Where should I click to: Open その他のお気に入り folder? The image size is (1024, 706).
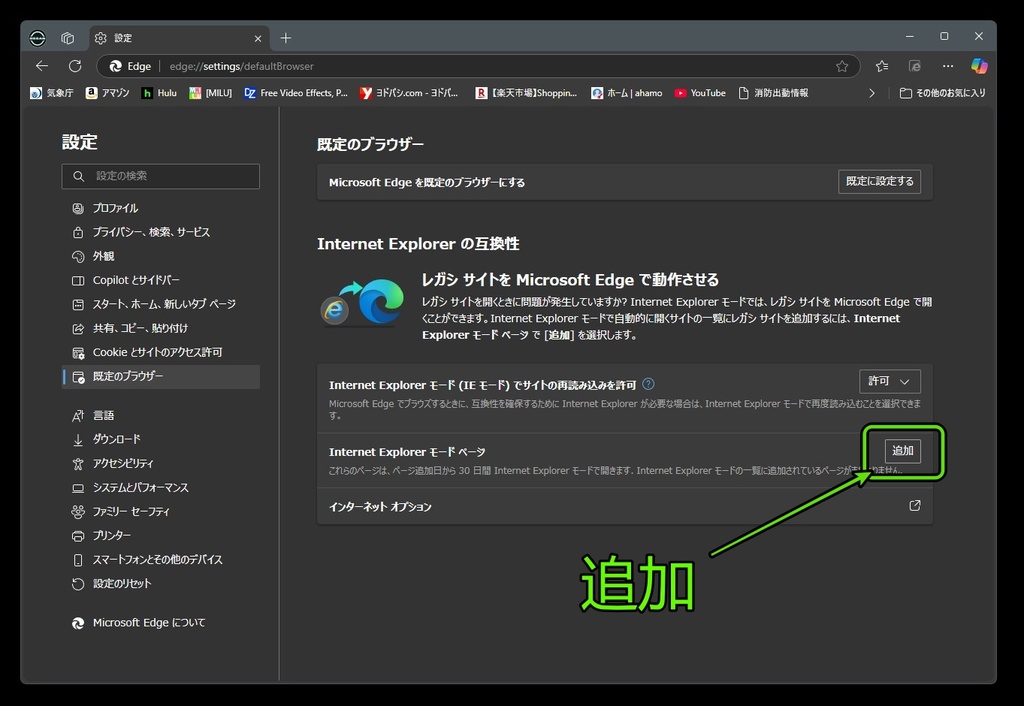[942, 93]
